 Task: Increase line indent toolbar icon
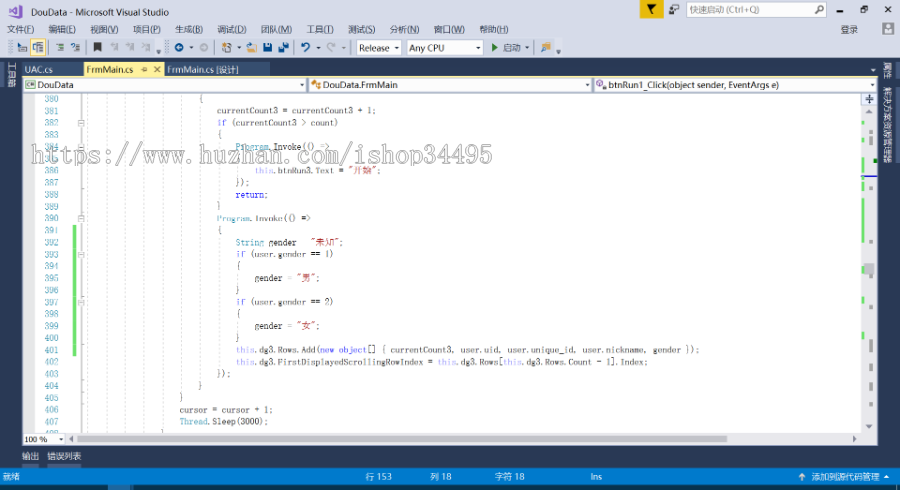pyautogui.click(x=75, y=48)
